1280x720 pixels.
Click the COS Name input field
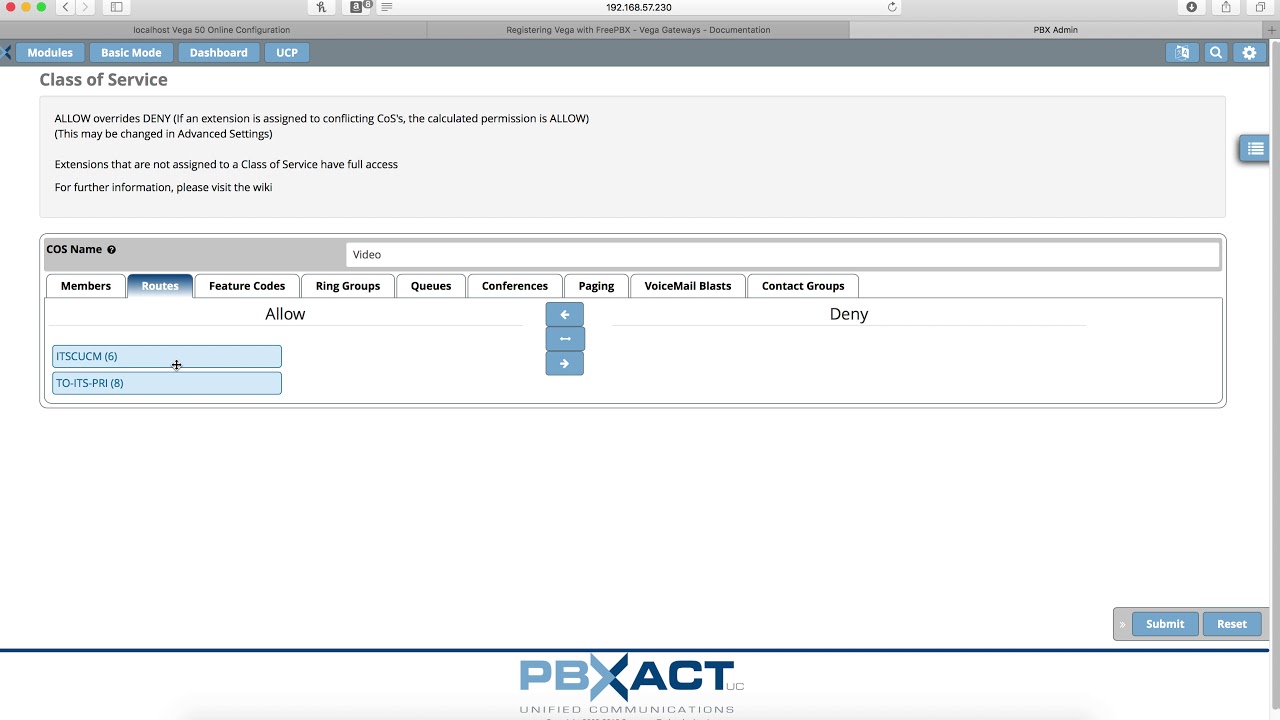783,255
